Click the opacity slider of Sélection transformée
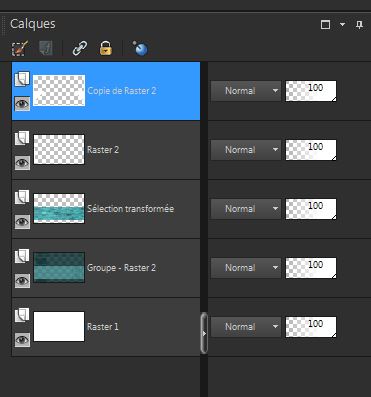This screenshot has width=371, height=397. pyautogui.click(x=311, y=209)
